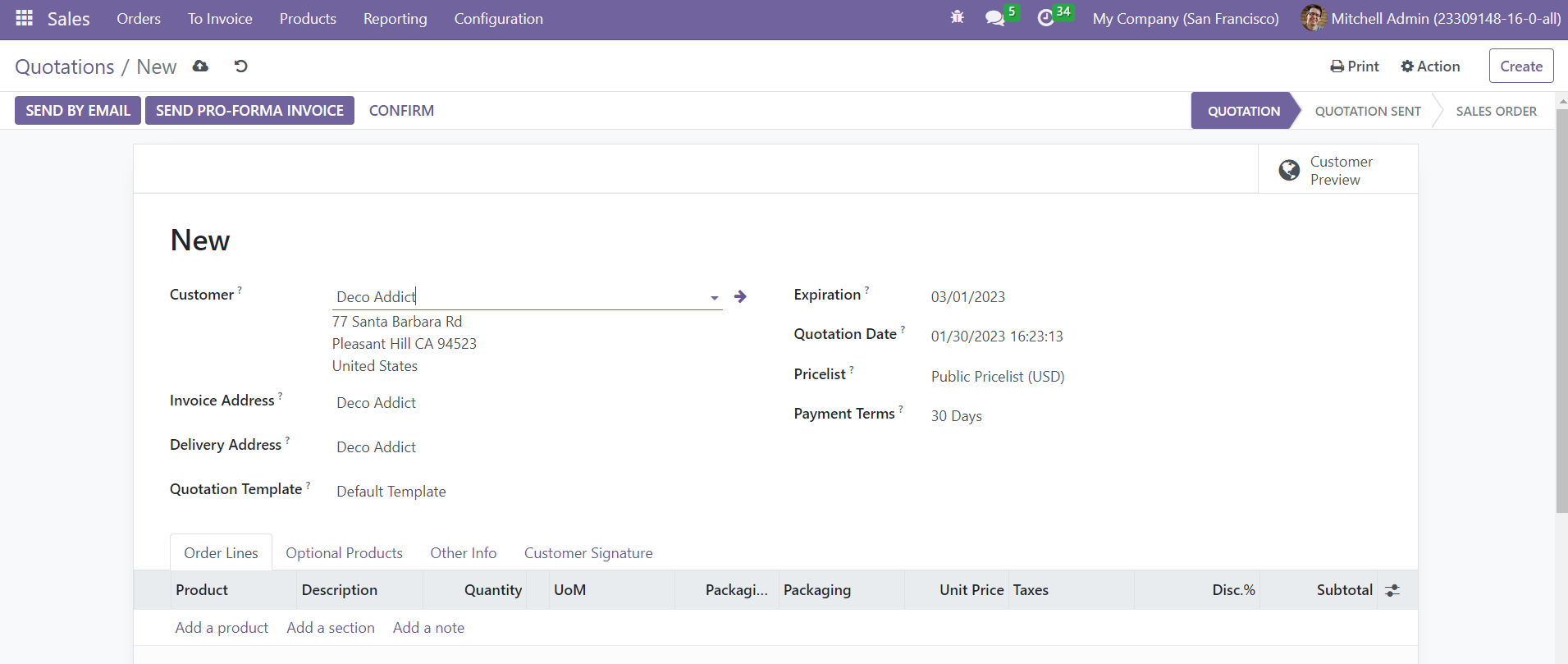1568x664 pixels.
Task: Open the Orders menu
Action: [139, 18]
